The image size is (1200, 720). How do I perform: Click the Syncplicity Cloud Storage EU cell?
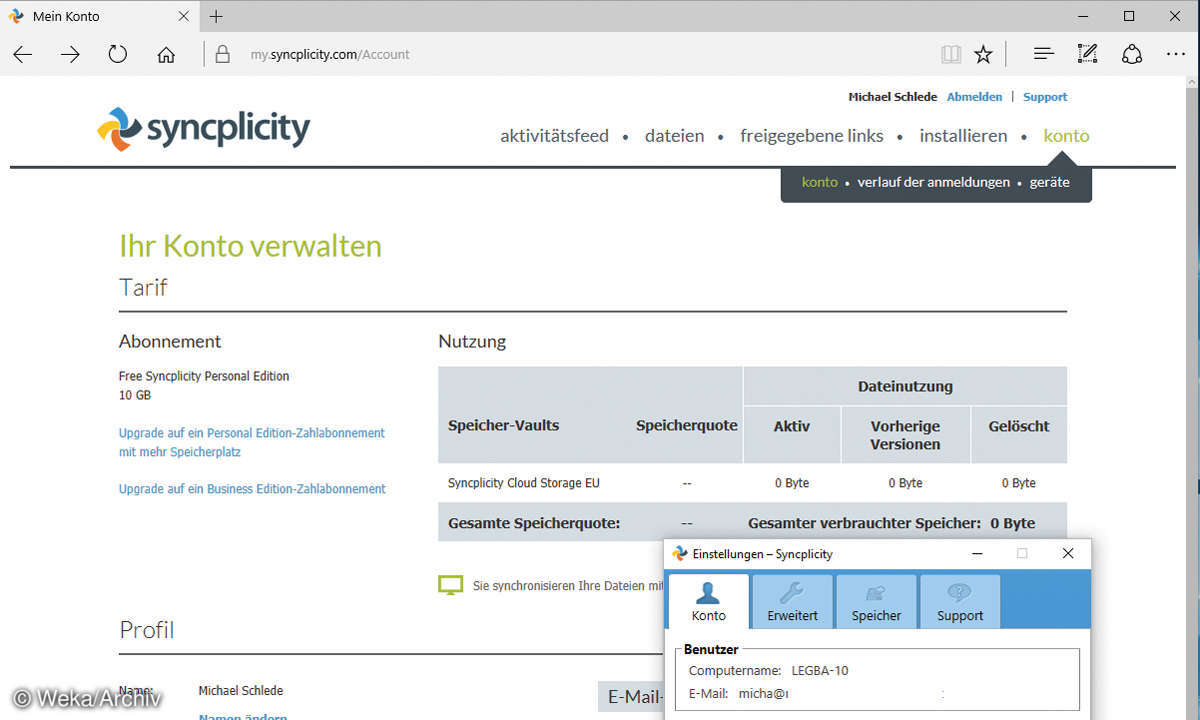(524, 483)
